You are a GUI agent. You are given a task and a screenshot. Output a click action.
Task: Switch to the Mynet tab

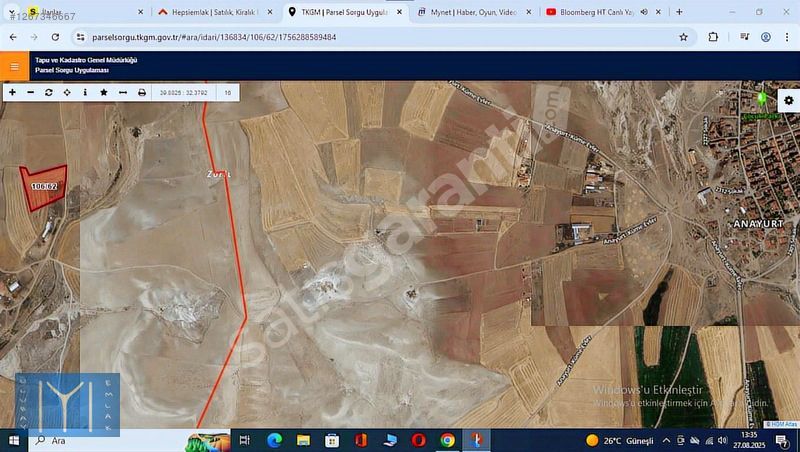pyautogui.click(x=475, y=12)
